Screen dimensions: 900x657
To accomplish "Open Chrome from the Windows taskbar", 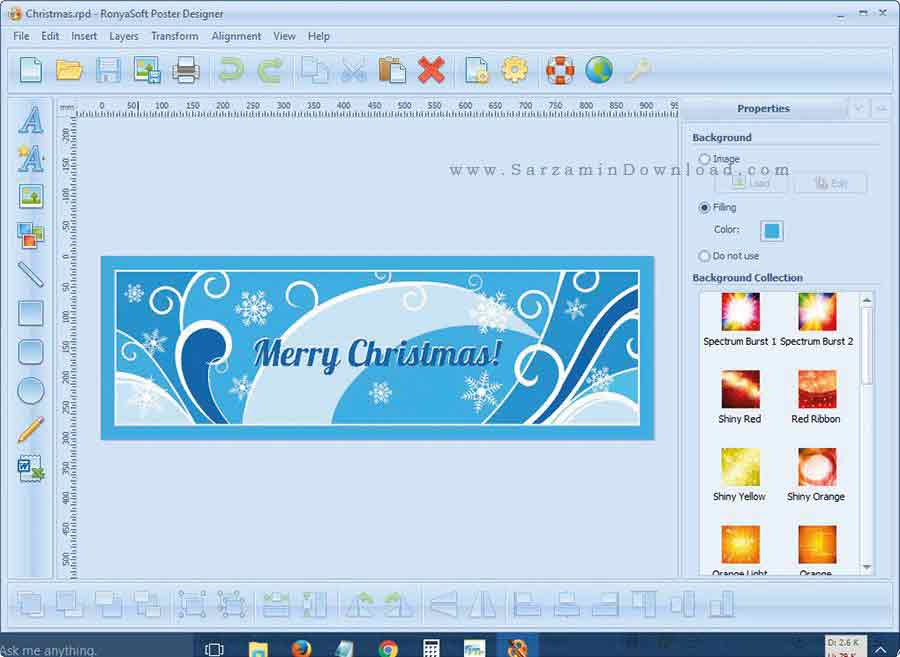I will 388,648.
